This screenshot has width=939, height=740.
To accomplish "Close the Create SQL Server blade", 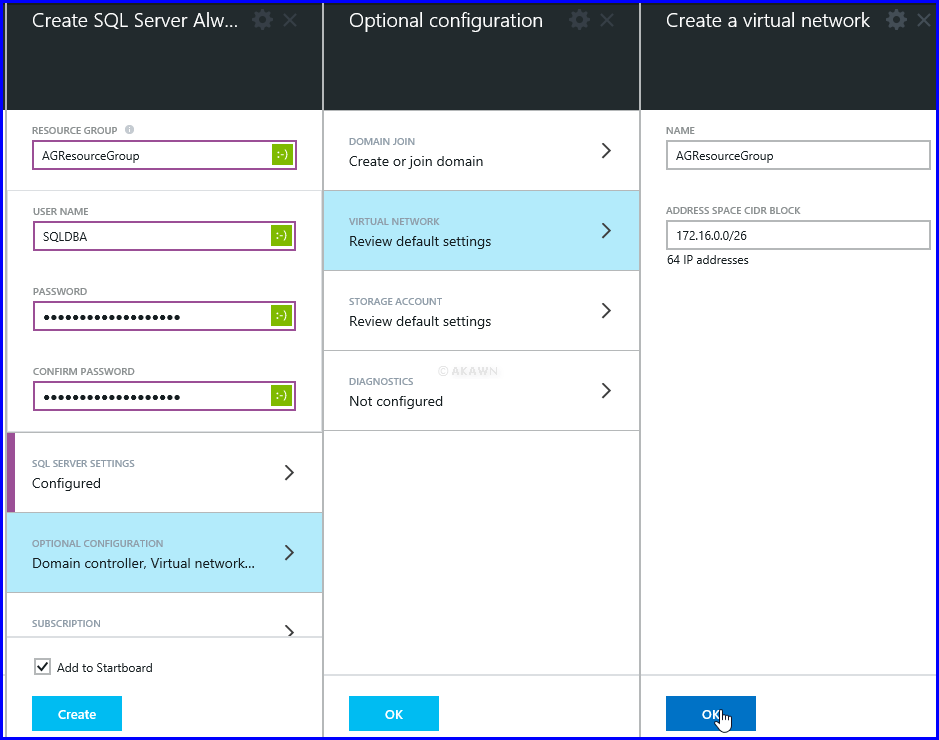I will point(290,21).
